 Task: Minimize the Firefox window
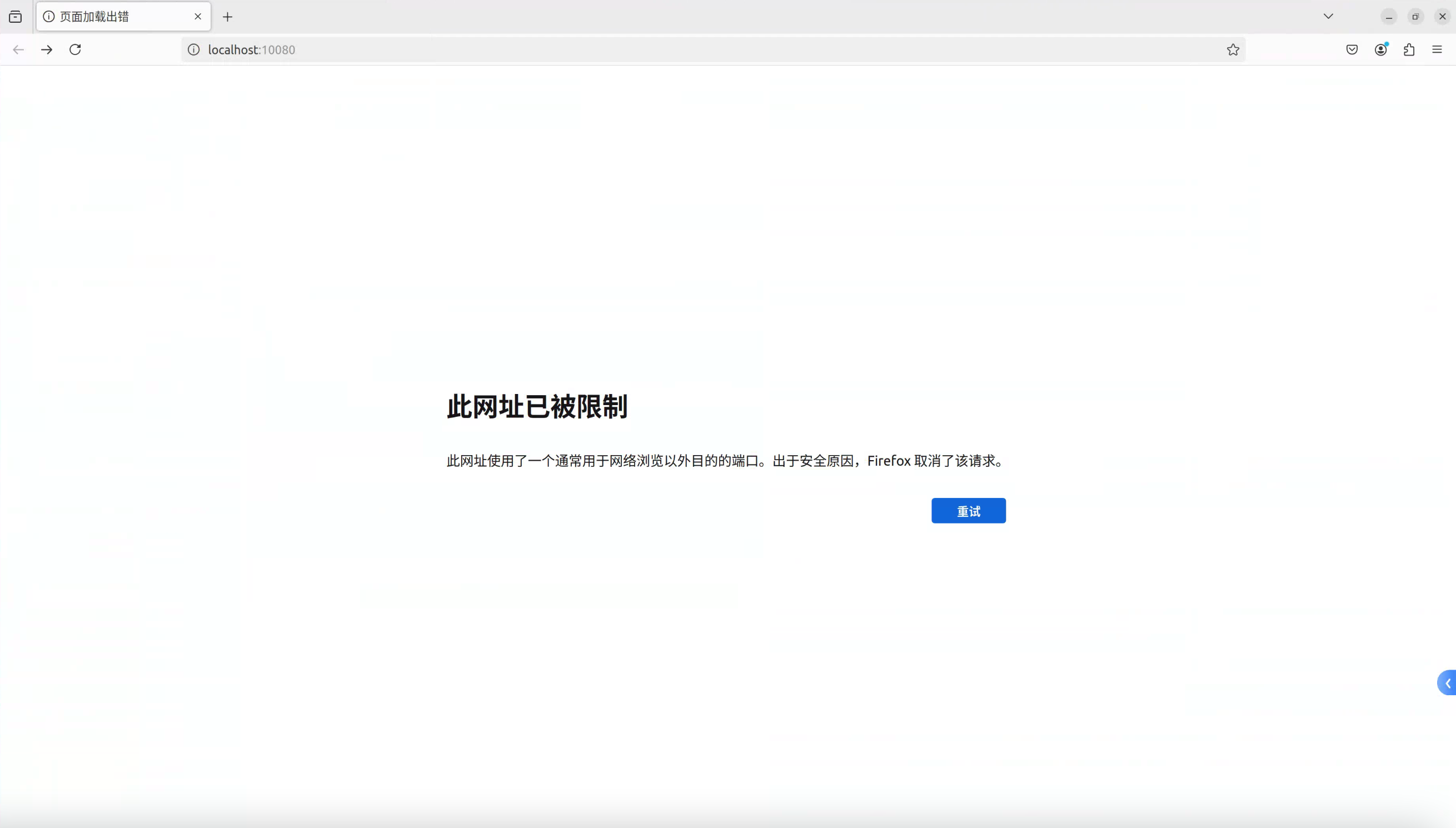pos(1389,17)
